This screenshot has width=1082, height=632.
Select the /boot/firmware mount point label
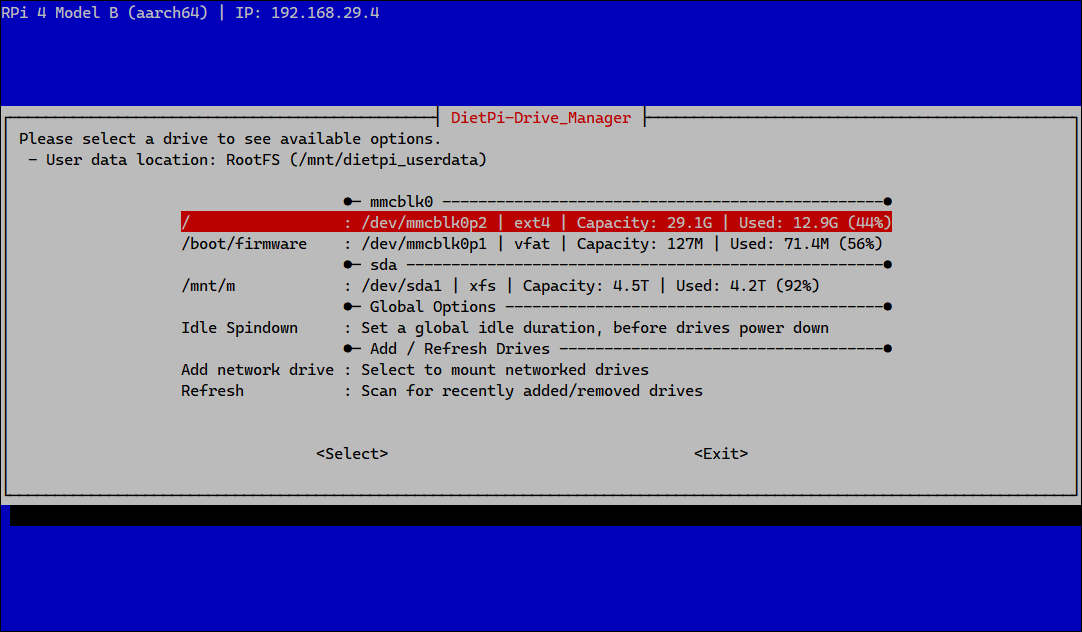[244, 244]
